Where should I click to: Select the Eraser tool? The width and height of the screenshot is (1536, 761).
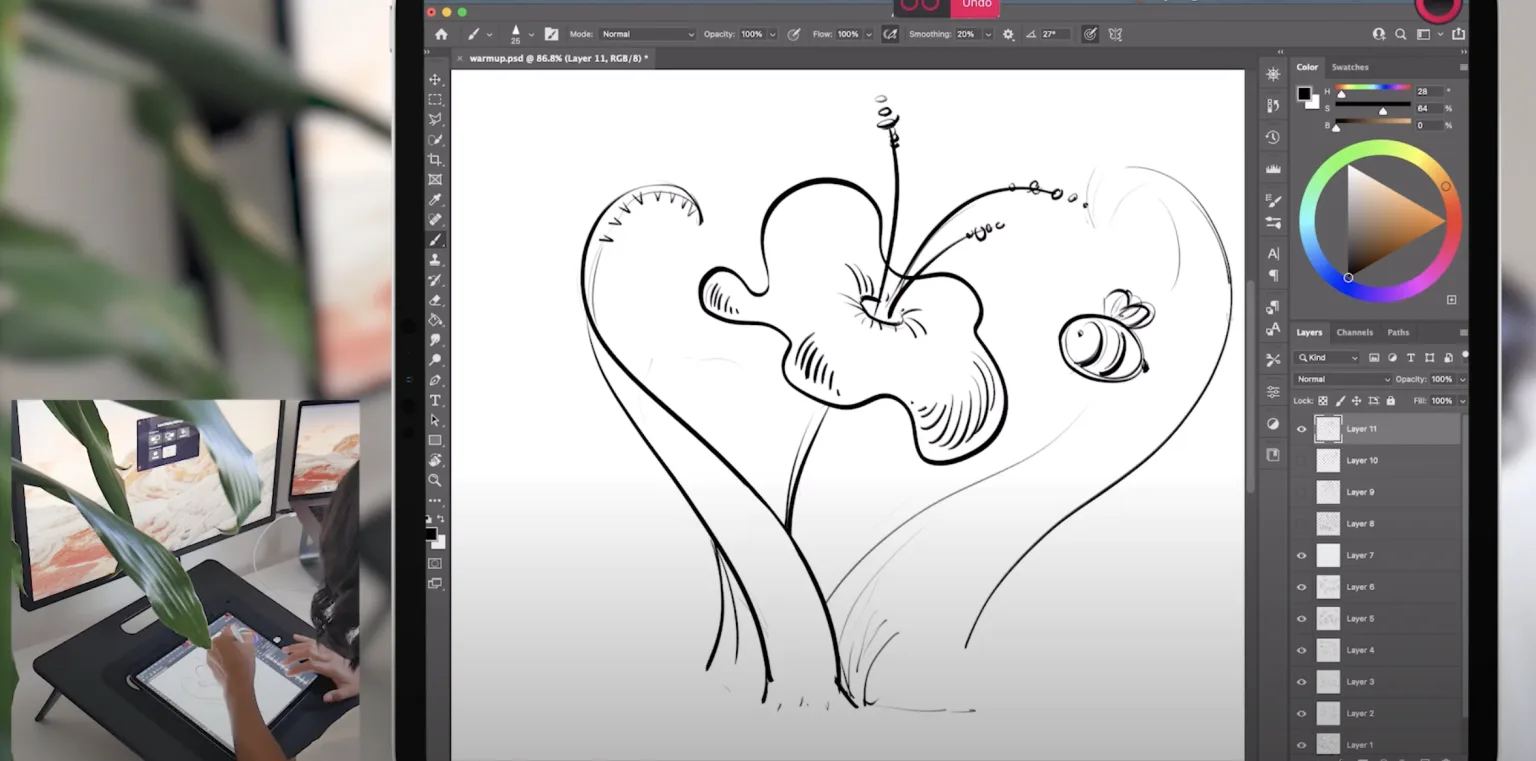435,300
